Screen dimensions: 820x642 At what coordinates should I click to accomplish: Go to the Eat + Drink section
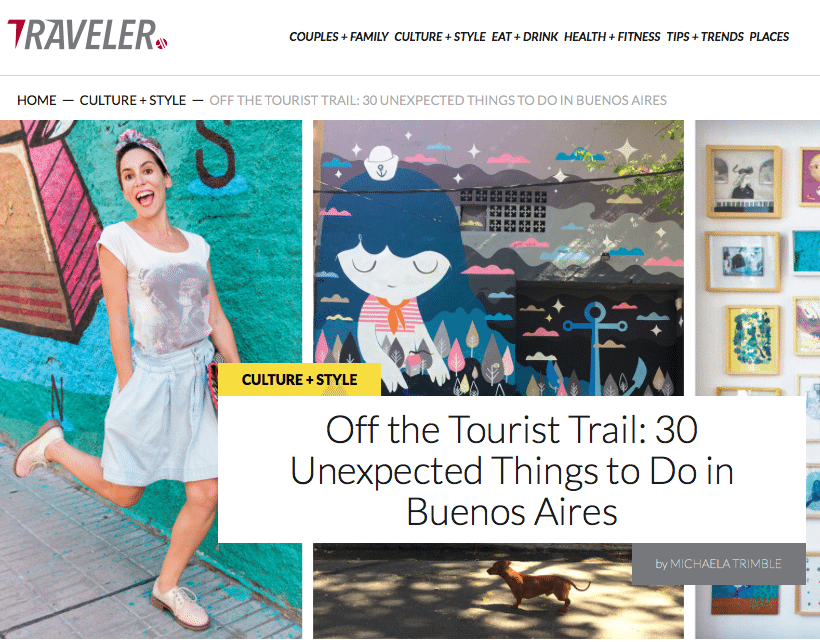(x=525, y=37)
